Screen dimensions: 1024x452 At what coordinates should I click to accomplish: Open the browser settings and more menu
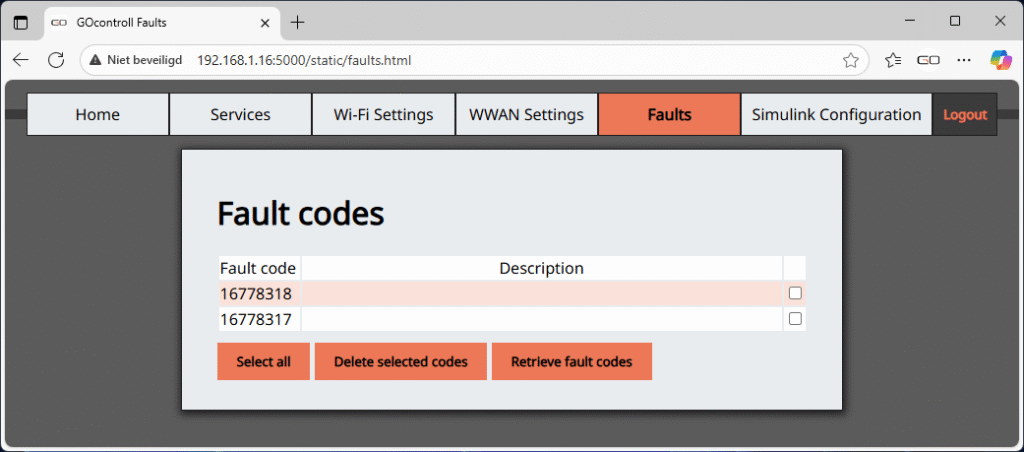point(964,60)
